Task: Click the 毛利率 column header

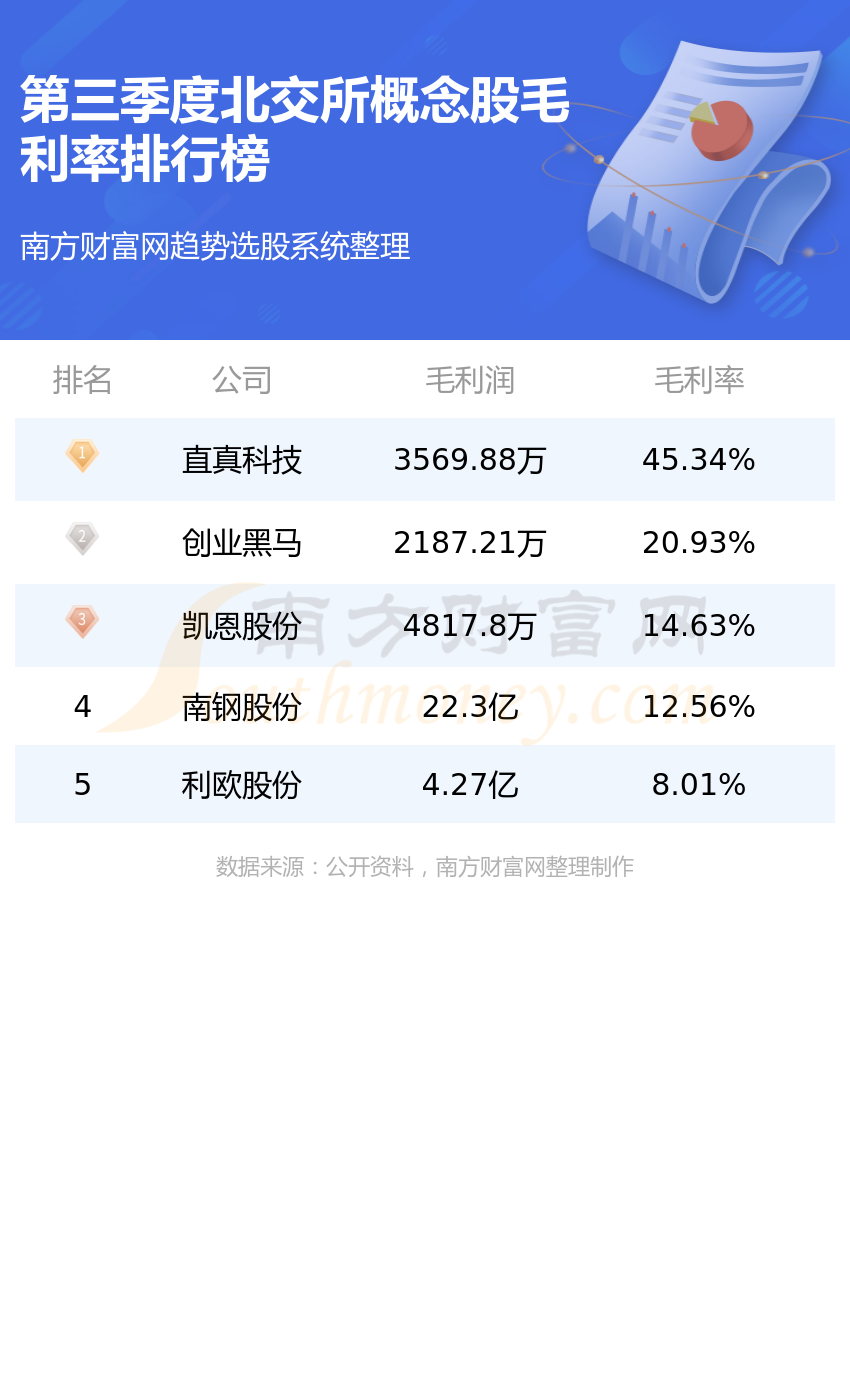Action: [699, 380]
